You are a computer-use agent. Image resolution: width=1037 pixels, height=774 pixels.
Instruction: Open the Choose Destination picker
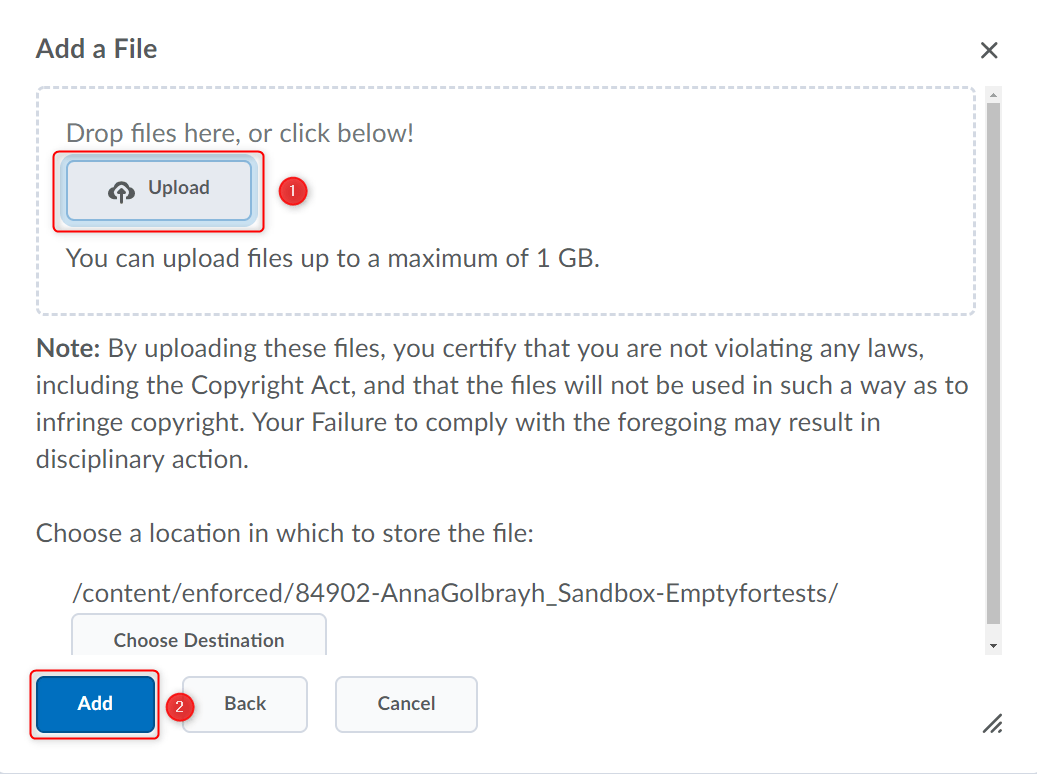pyautogui.click(x=199, y=638)
